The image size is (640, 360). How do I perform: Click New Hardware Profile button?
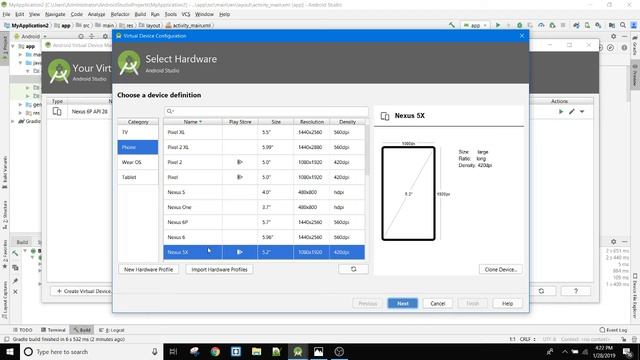(149, 269)
